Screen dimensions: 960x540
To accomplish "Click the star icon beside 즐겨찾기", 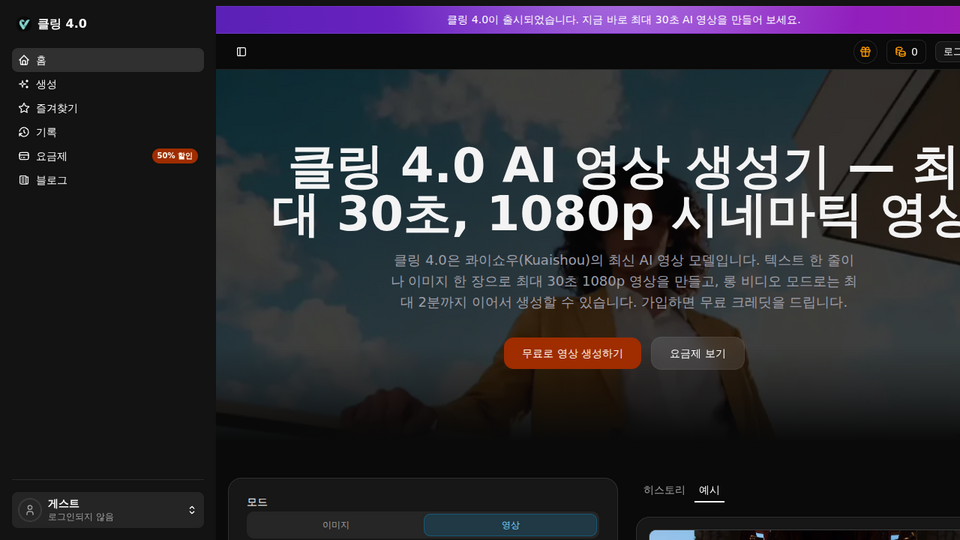I will [24, 108].
